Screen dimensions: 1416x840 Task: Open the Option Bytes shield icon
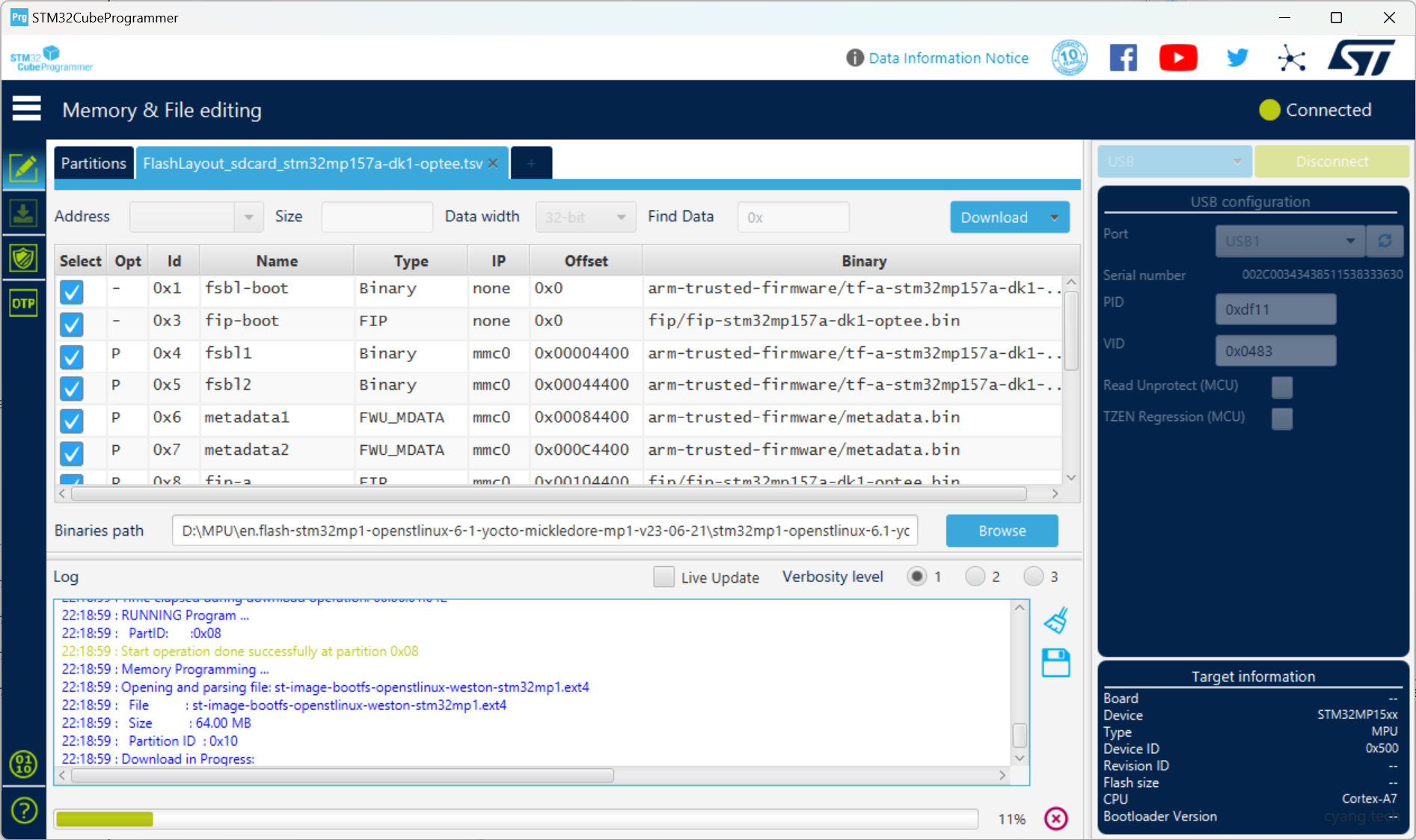tap(24, 259)
